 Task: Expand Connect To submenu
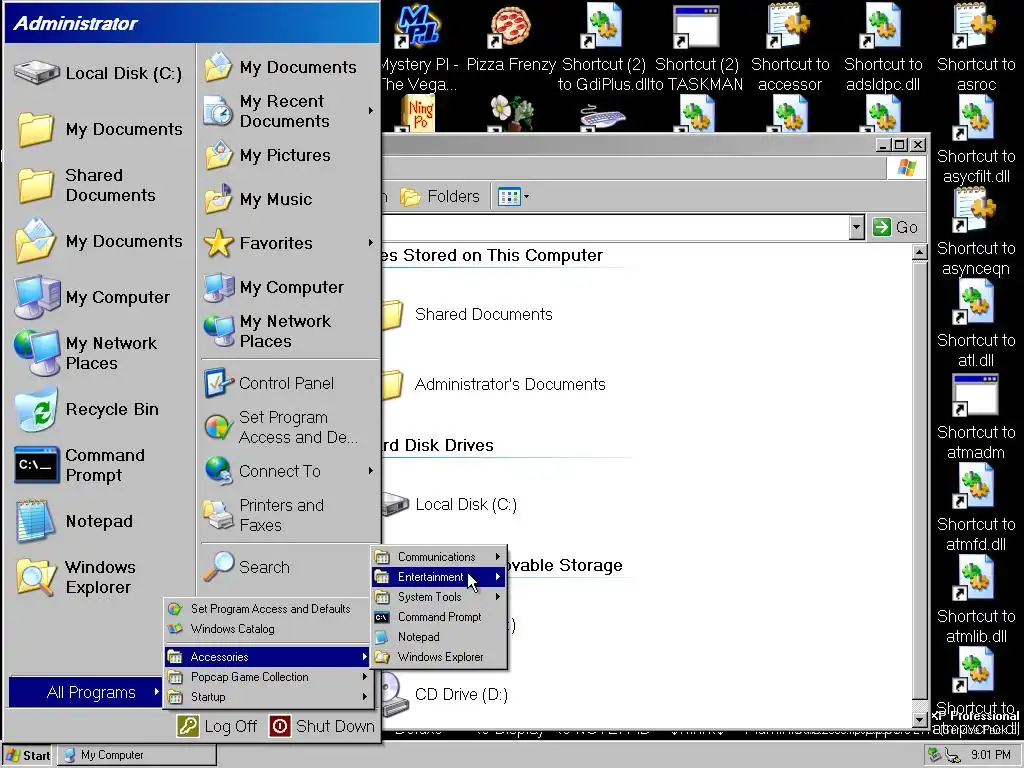[x=287, y=471]
